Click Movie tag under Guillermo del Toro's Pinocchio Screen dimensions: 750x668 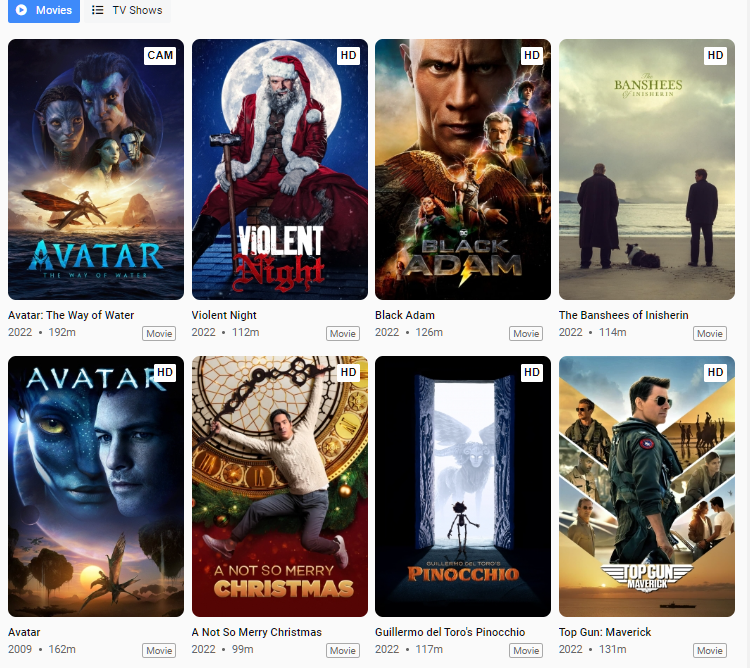526,650
